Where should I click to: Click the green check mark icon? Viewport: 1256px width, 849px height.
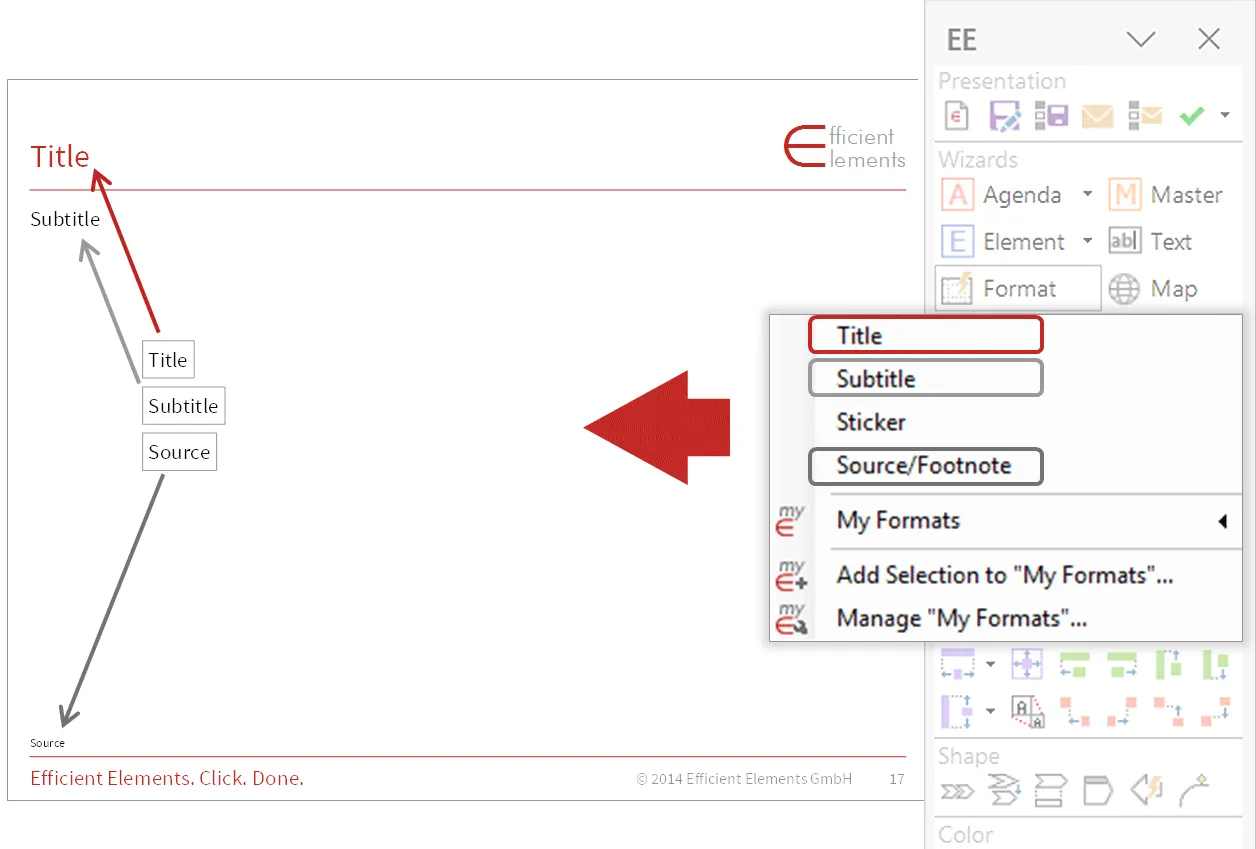tap(1190, 115)
